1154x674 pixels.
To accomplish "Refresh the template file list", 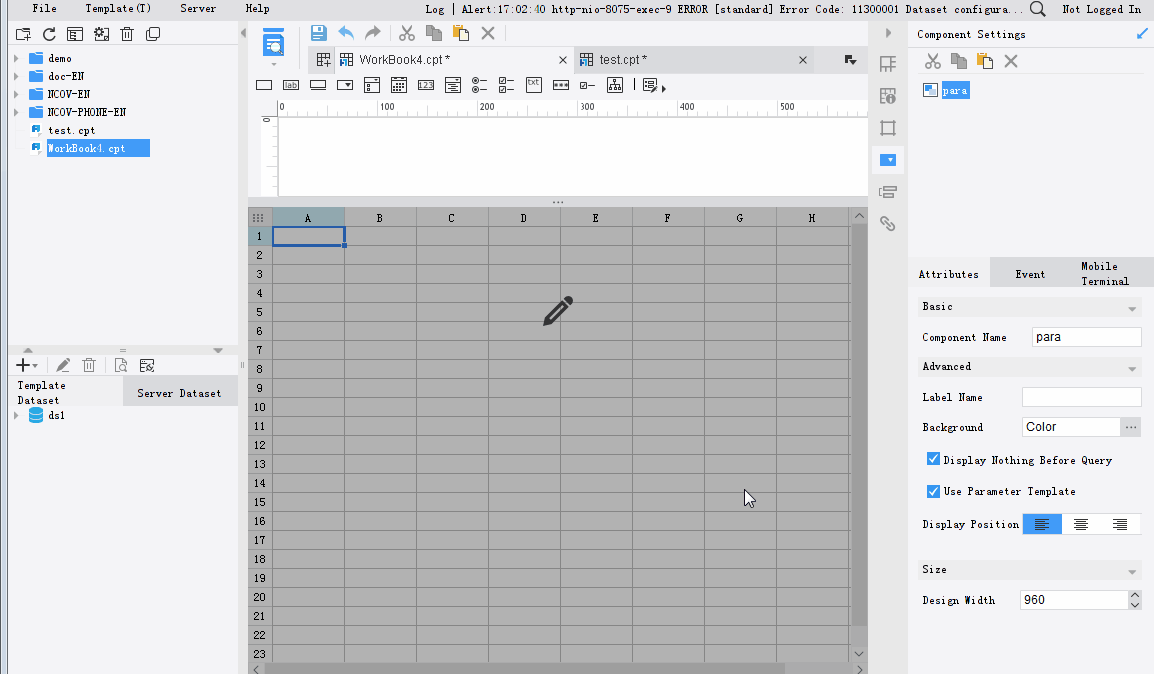I will [48, 33].
